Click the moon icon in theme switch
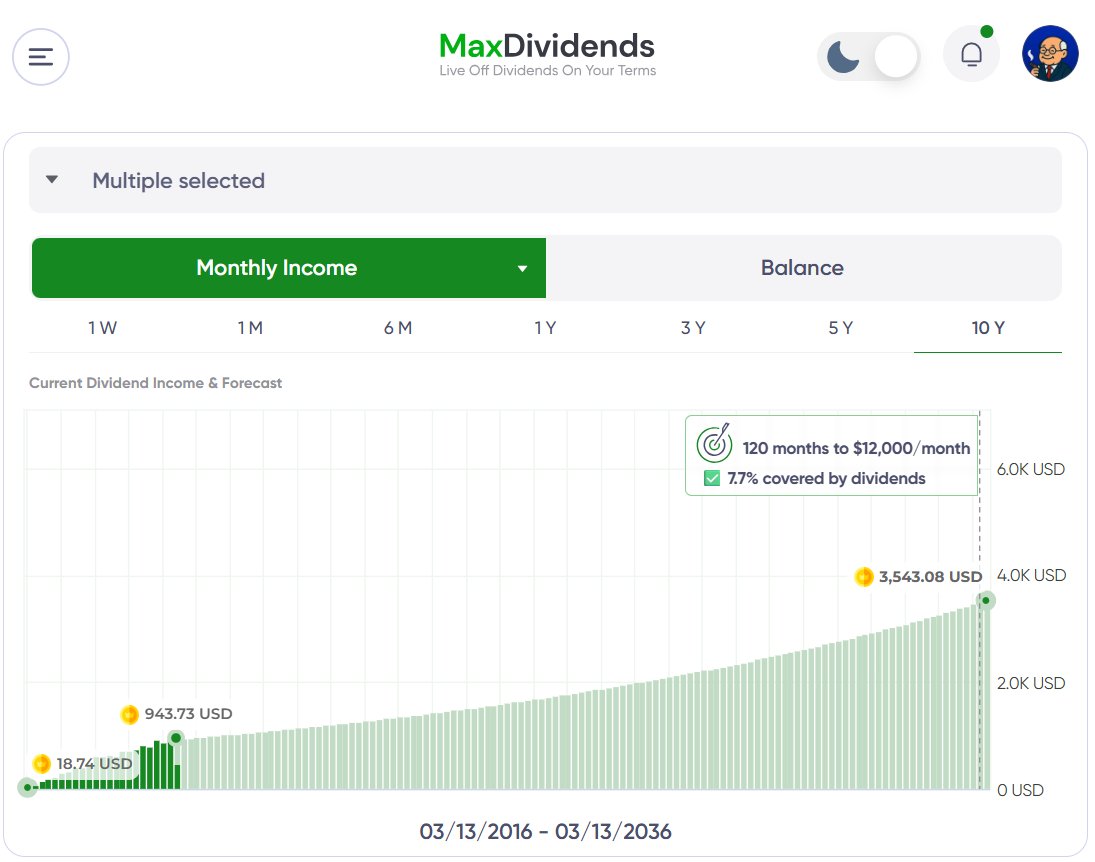 point(843,57)
